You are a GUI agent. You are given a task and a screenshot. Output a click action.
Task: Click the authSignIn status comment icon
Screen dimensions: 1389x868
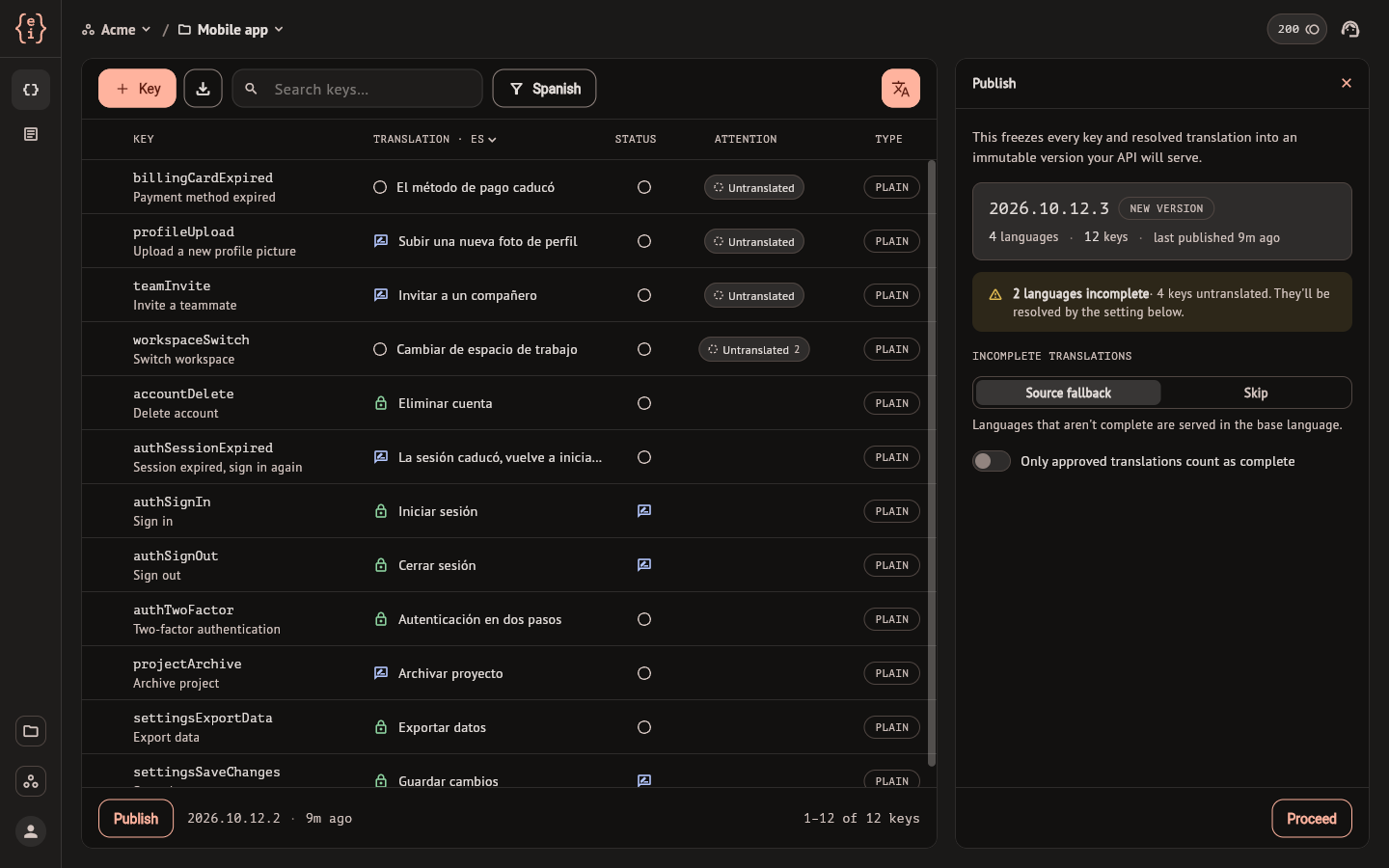click(x=644, y=511)
